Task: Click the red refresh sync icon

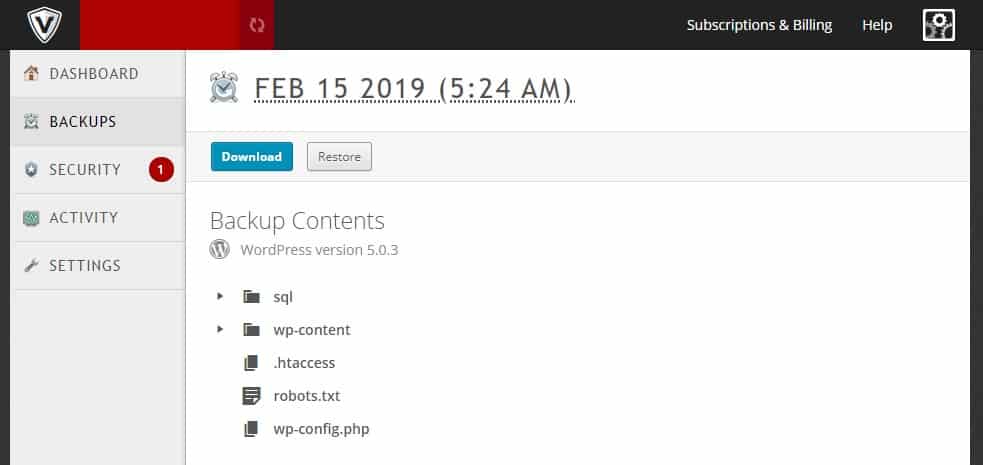Action: pos(257,25)
